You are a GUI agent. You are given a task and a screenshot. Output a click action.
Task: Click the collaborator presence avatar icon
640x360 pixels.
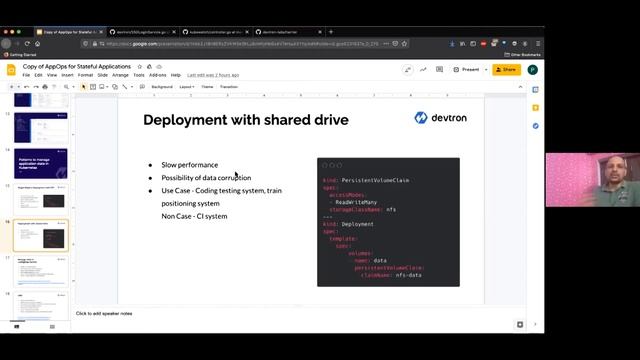point(408,70)
